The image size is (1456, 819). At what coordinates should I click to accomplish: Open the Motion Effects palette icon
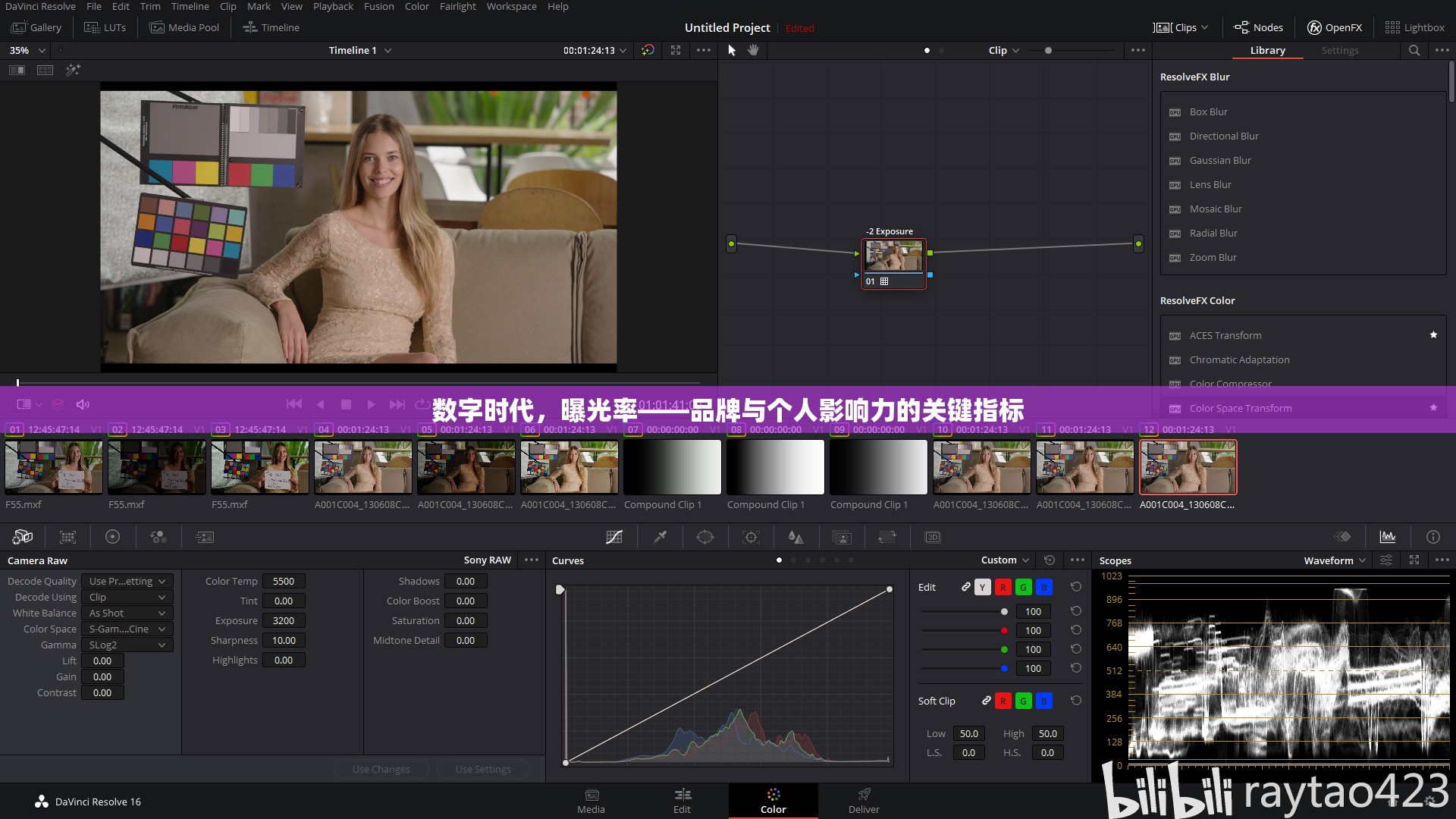click(x=205, y=537)
